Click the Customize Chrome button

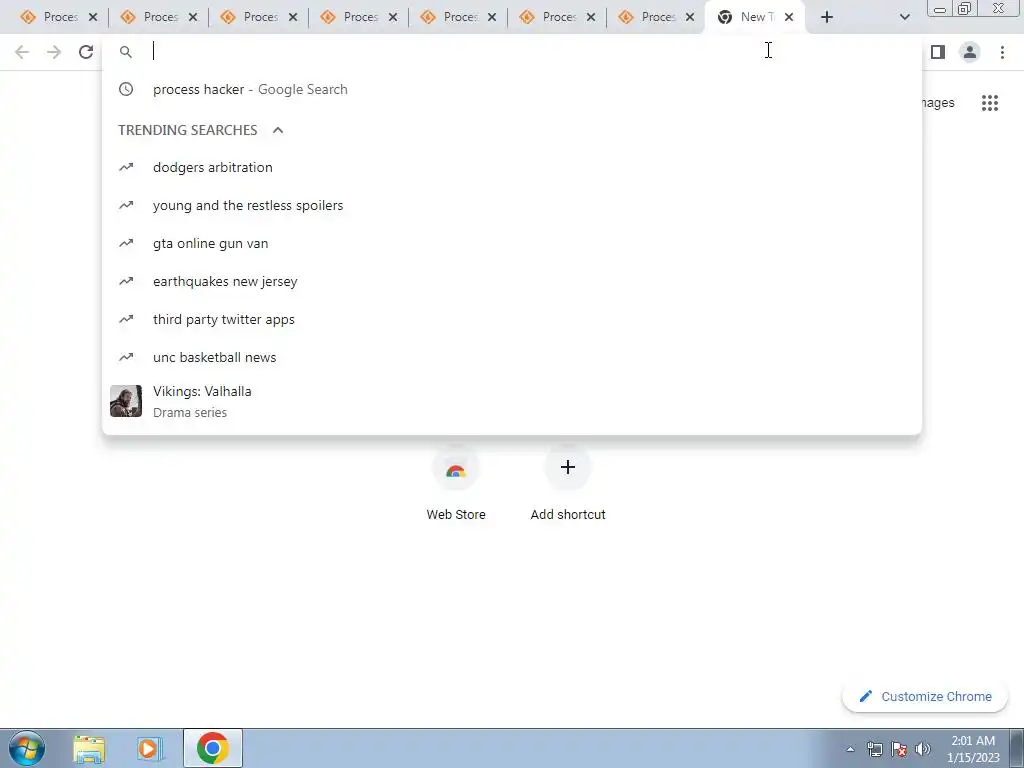(x=925, y=696)
